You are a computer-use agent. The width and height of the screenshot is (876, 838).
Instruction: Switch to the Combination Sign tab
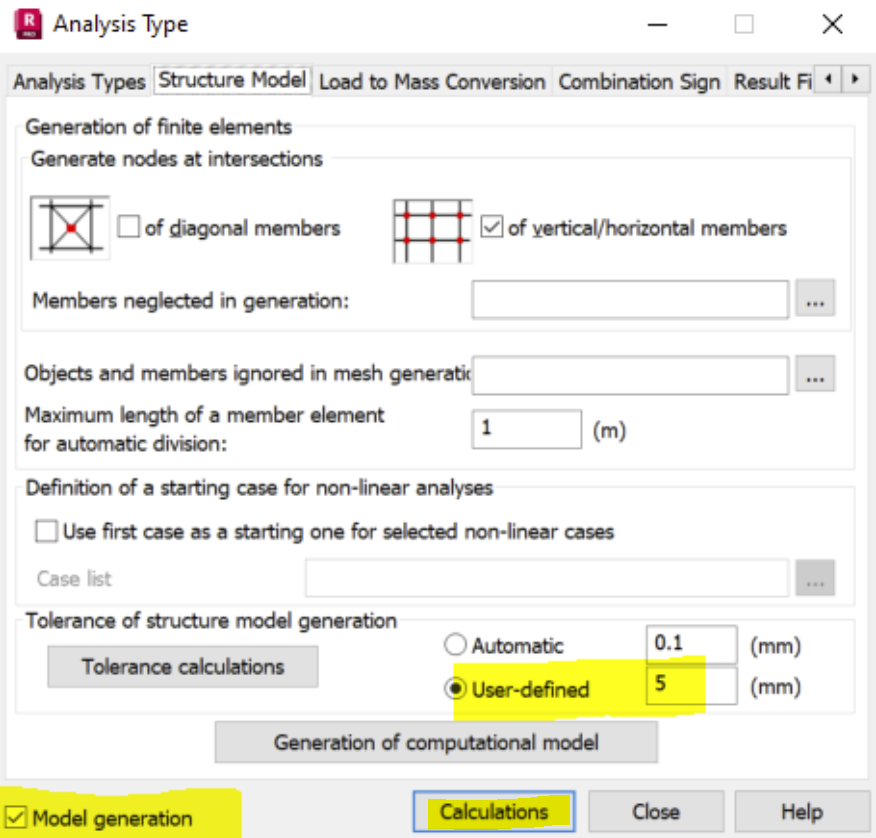[x=638, y=82]
